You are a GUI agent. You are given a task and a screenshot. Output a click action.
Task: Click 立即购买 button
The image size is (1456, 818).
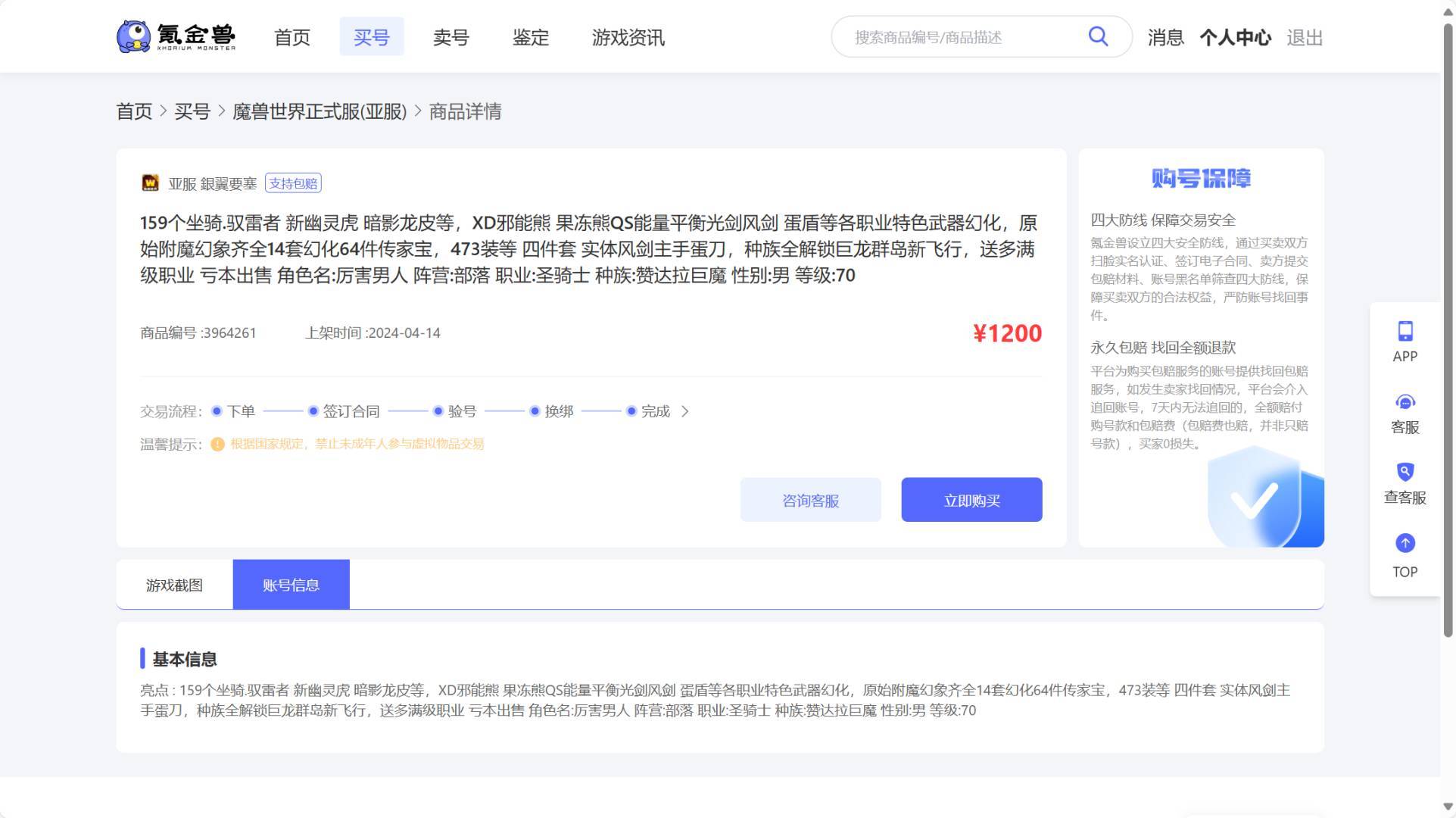(971, 500)
